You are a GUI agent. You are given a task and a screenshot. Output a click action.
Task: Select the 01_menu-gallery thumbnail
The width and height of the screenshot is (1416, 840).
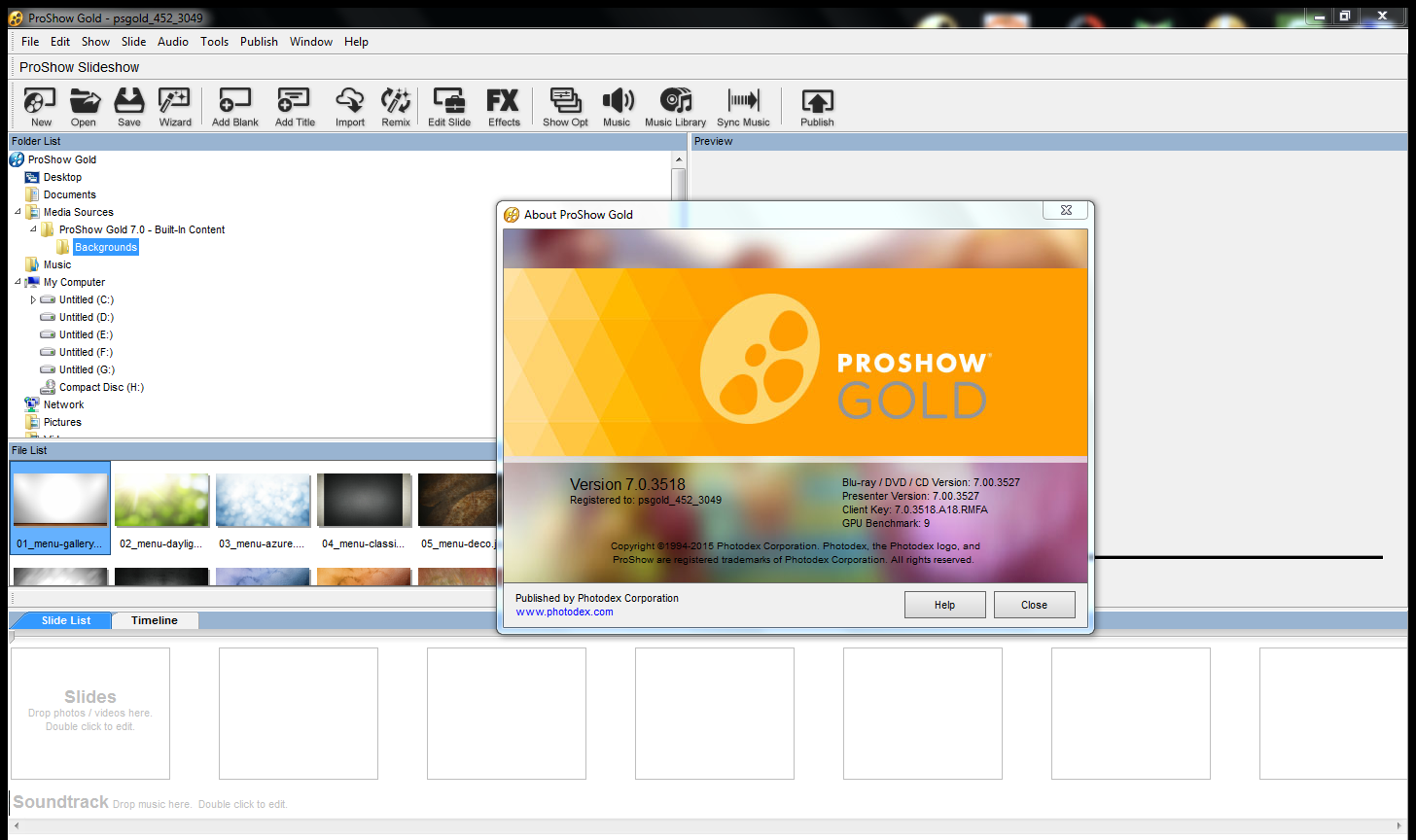pos(60,507)
